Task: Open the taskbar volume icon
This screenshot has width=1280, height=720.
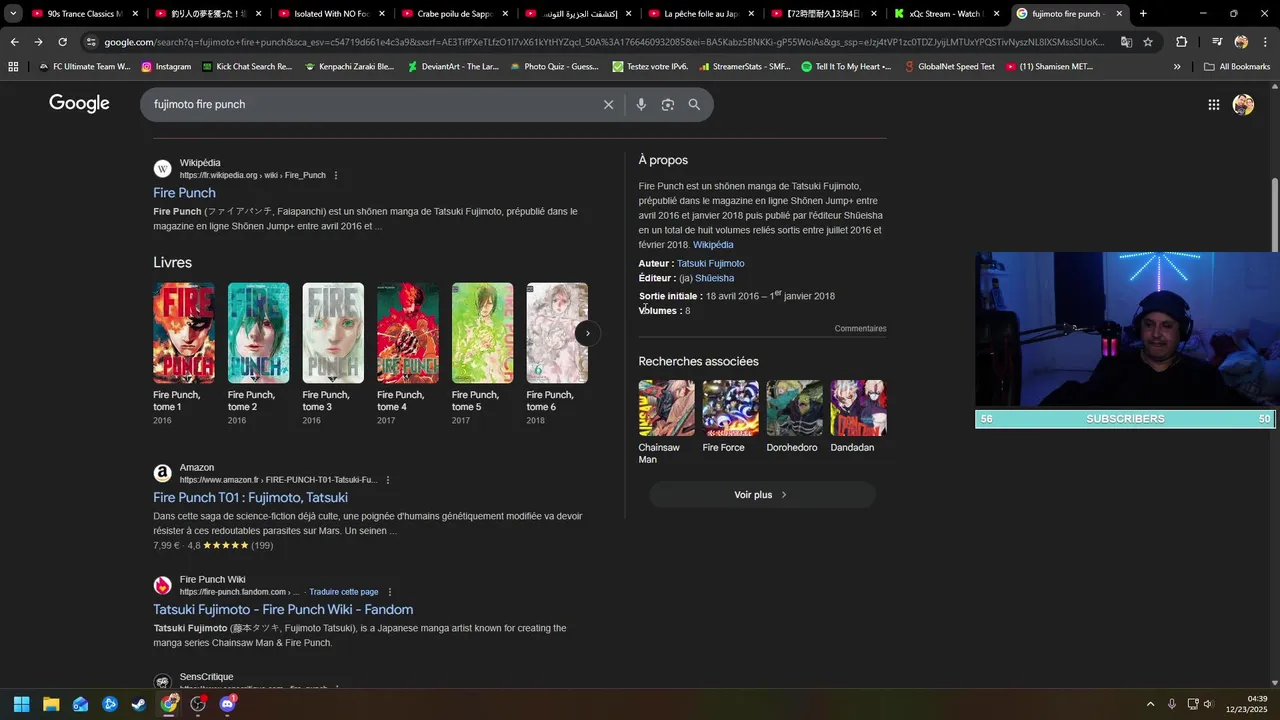Action: [1208, 704]
